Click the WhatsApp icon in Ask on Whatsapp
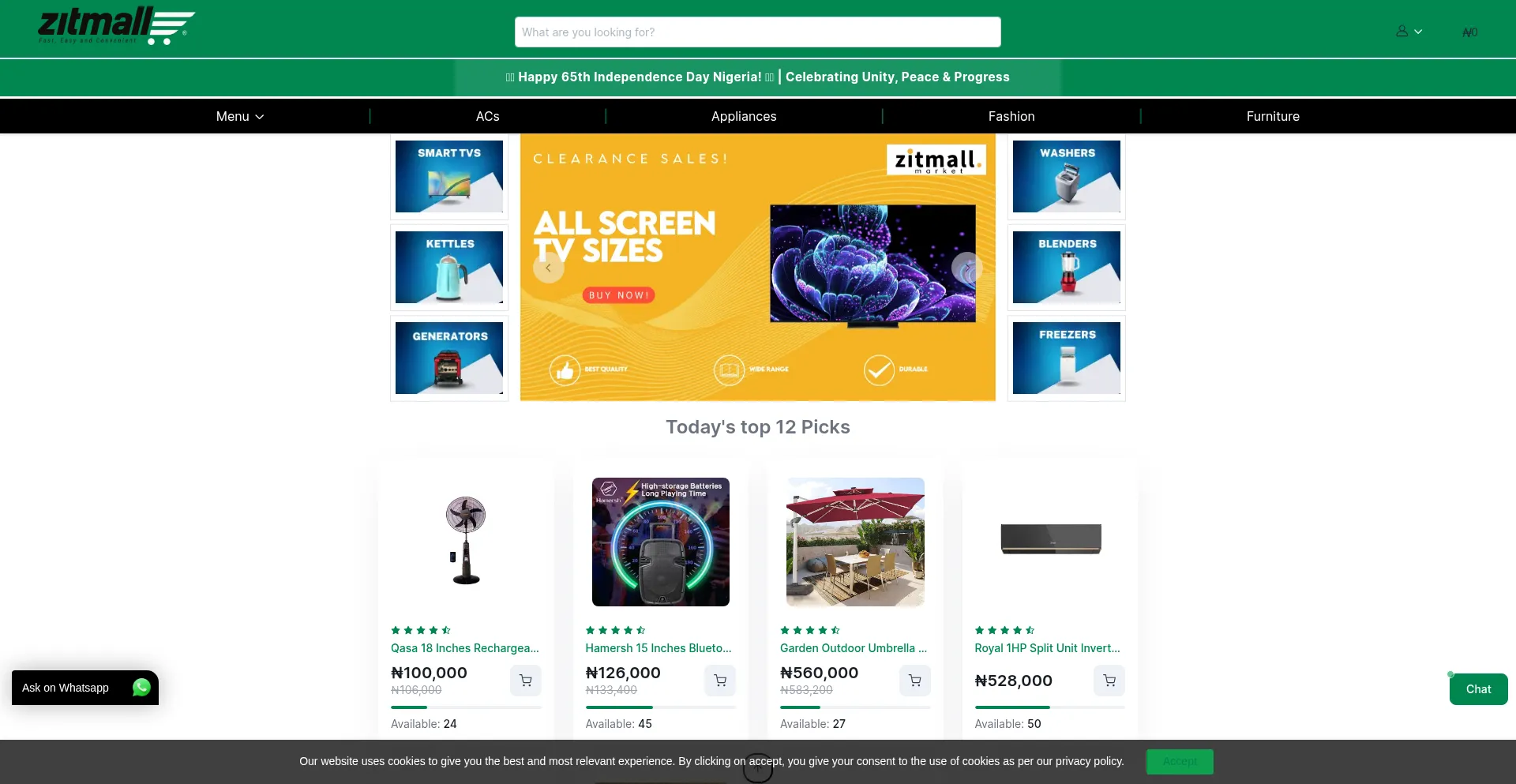This screenshot has width=1516, height=784. point(141,688)
